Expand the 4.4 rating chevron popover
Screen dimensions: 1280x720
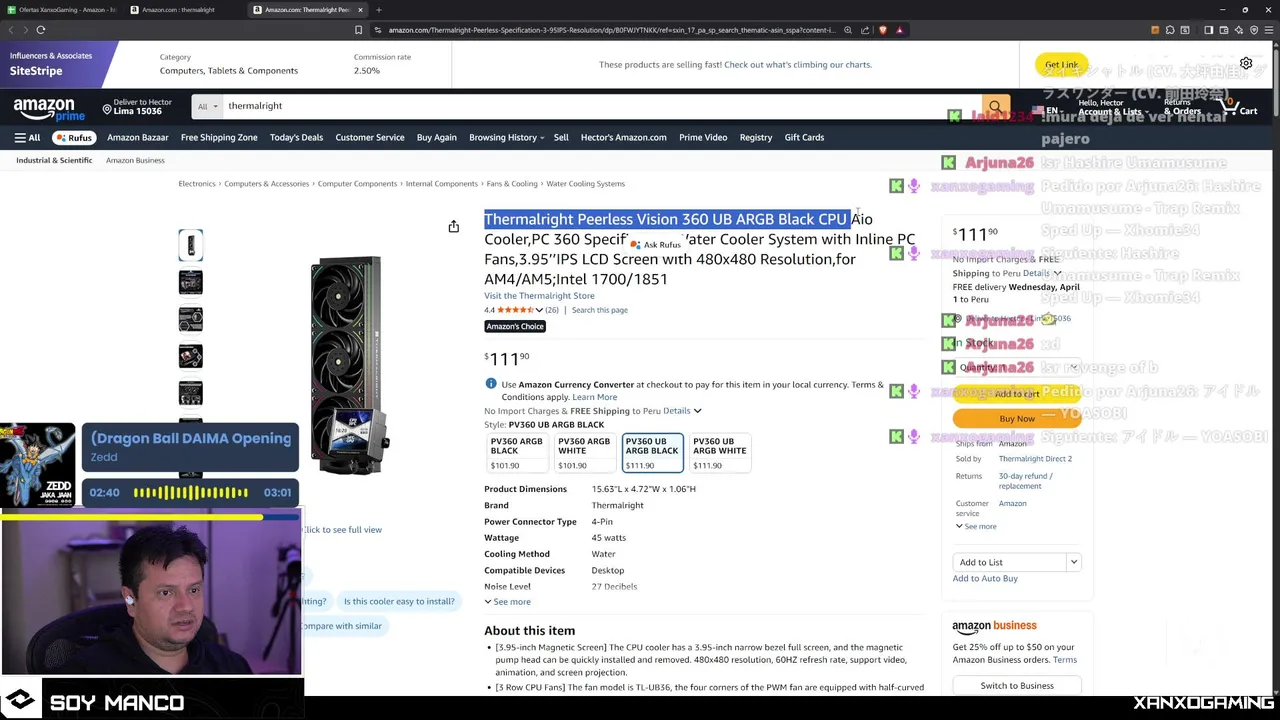(540, 310)
